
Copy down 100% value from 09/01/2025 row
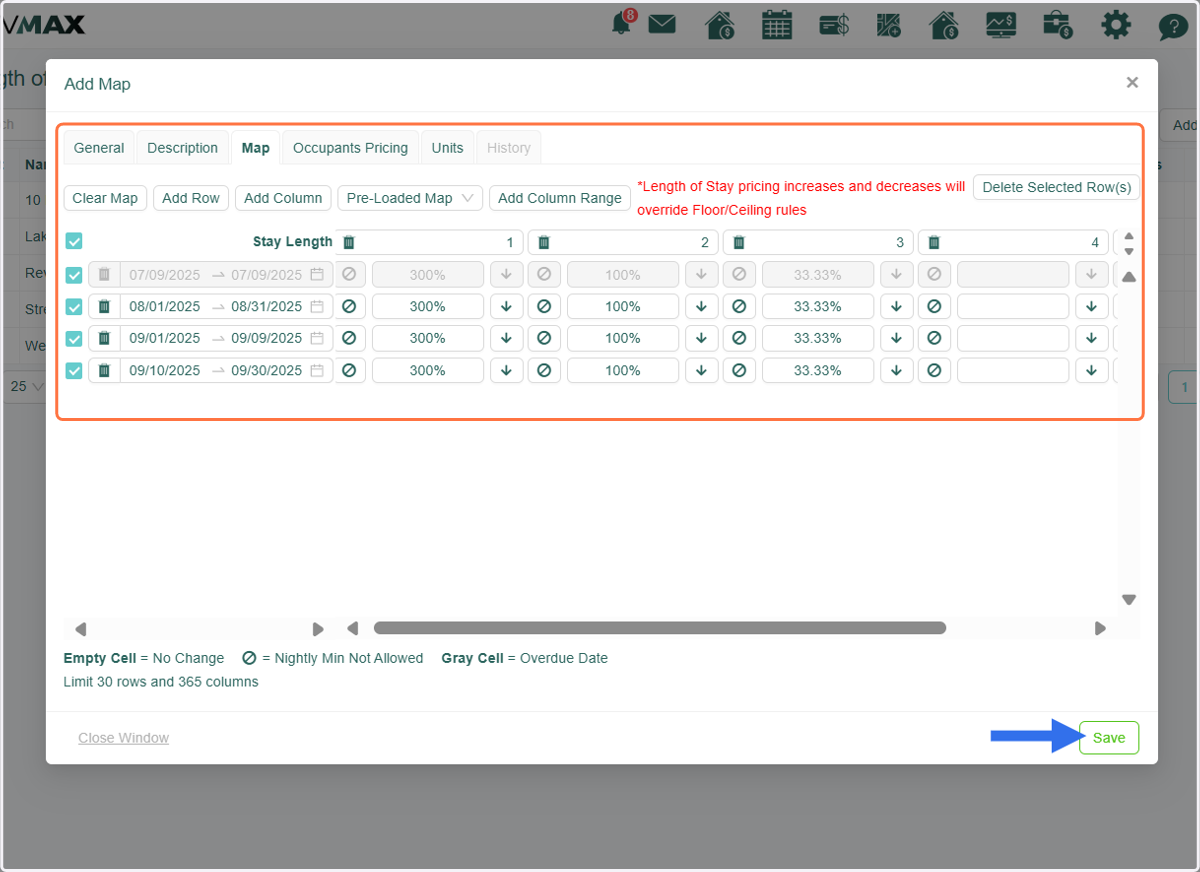pos(701,338)
